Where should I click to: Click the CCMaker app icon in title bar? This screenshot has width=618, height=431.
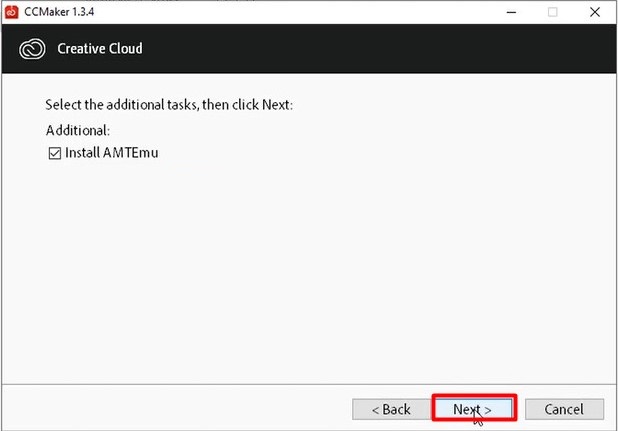point(11,13)
